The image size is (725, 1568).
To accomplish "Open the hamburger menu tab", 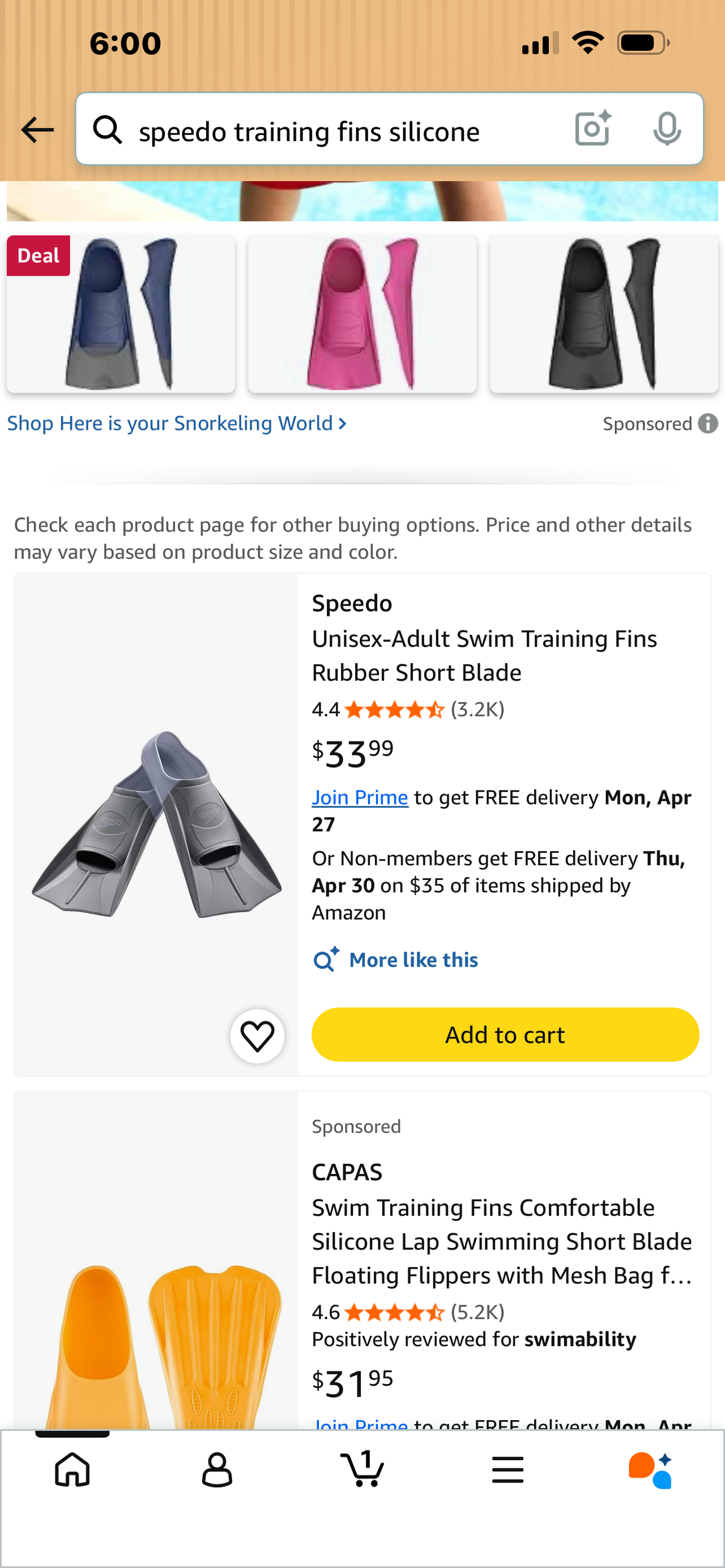I will click(x=507, y=1470).
